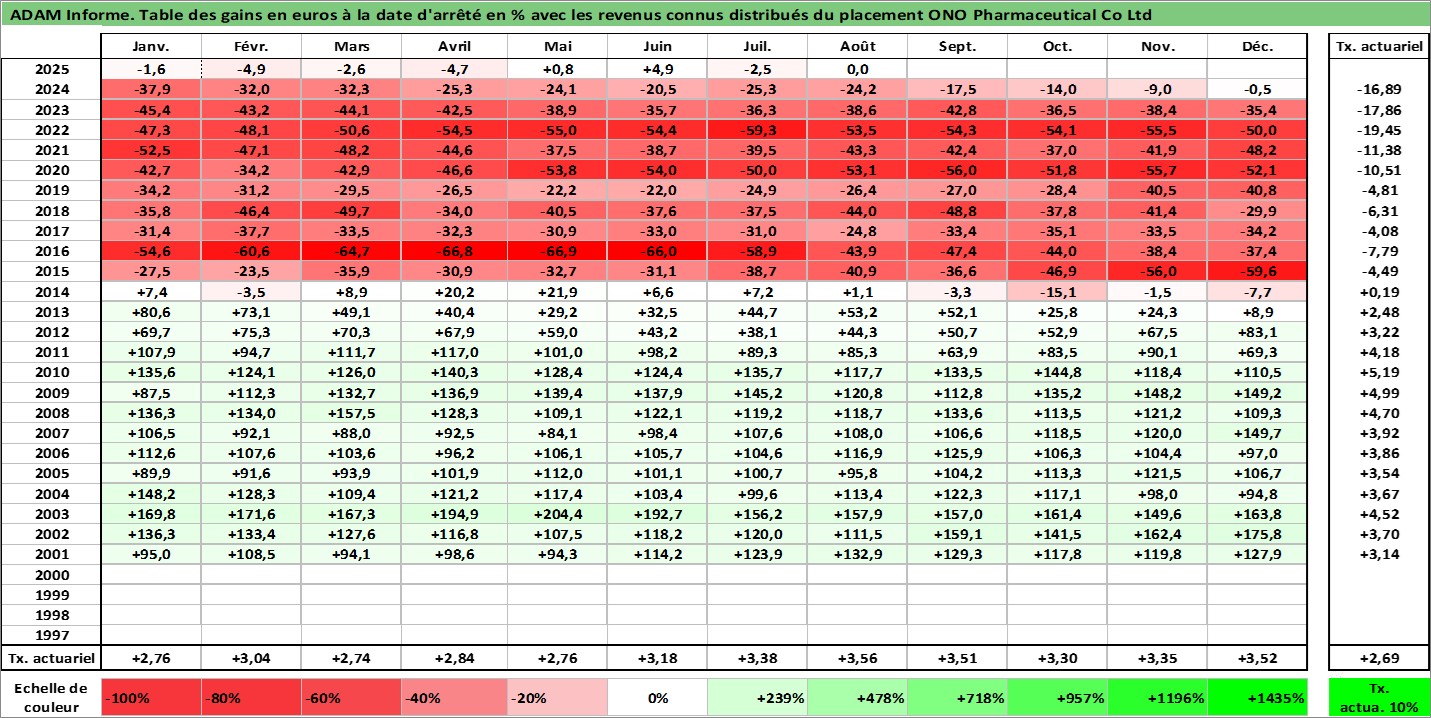
Task: Select the 'Mai' column header
Action: tap(557, 47)
